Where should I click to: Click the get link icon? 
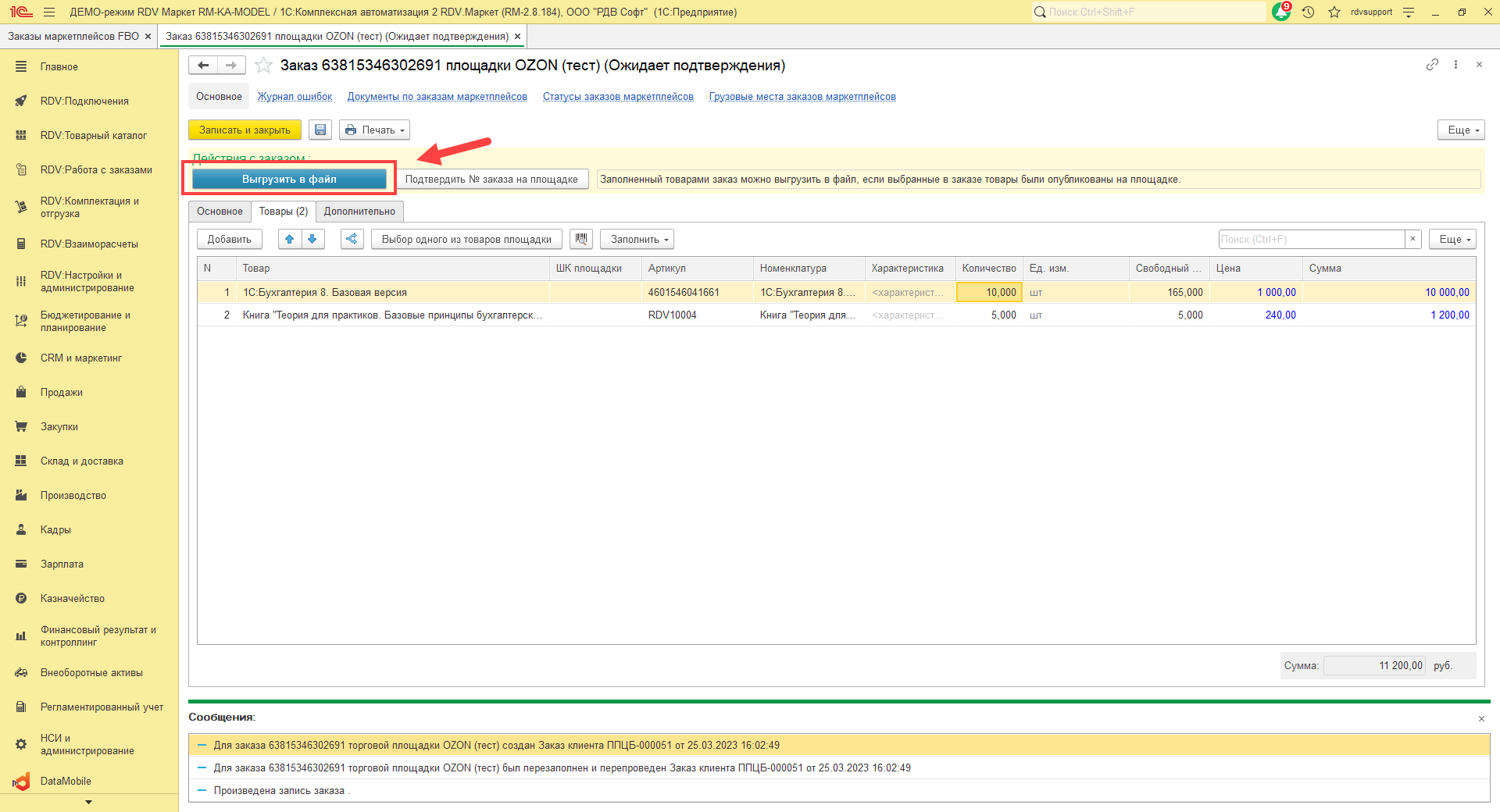point(1432,65)
